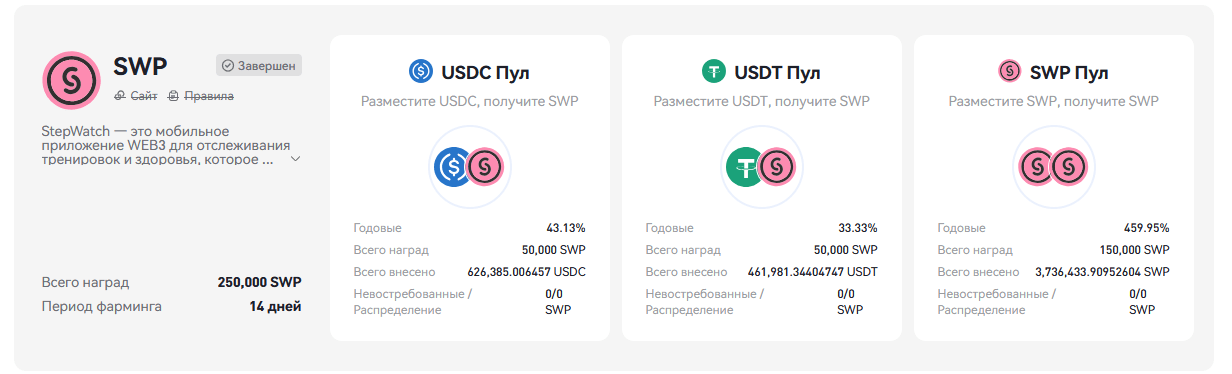Click the double SWP token pair graphic
Viewport: 1232px width, 374px height.
tap(1053, 166)
